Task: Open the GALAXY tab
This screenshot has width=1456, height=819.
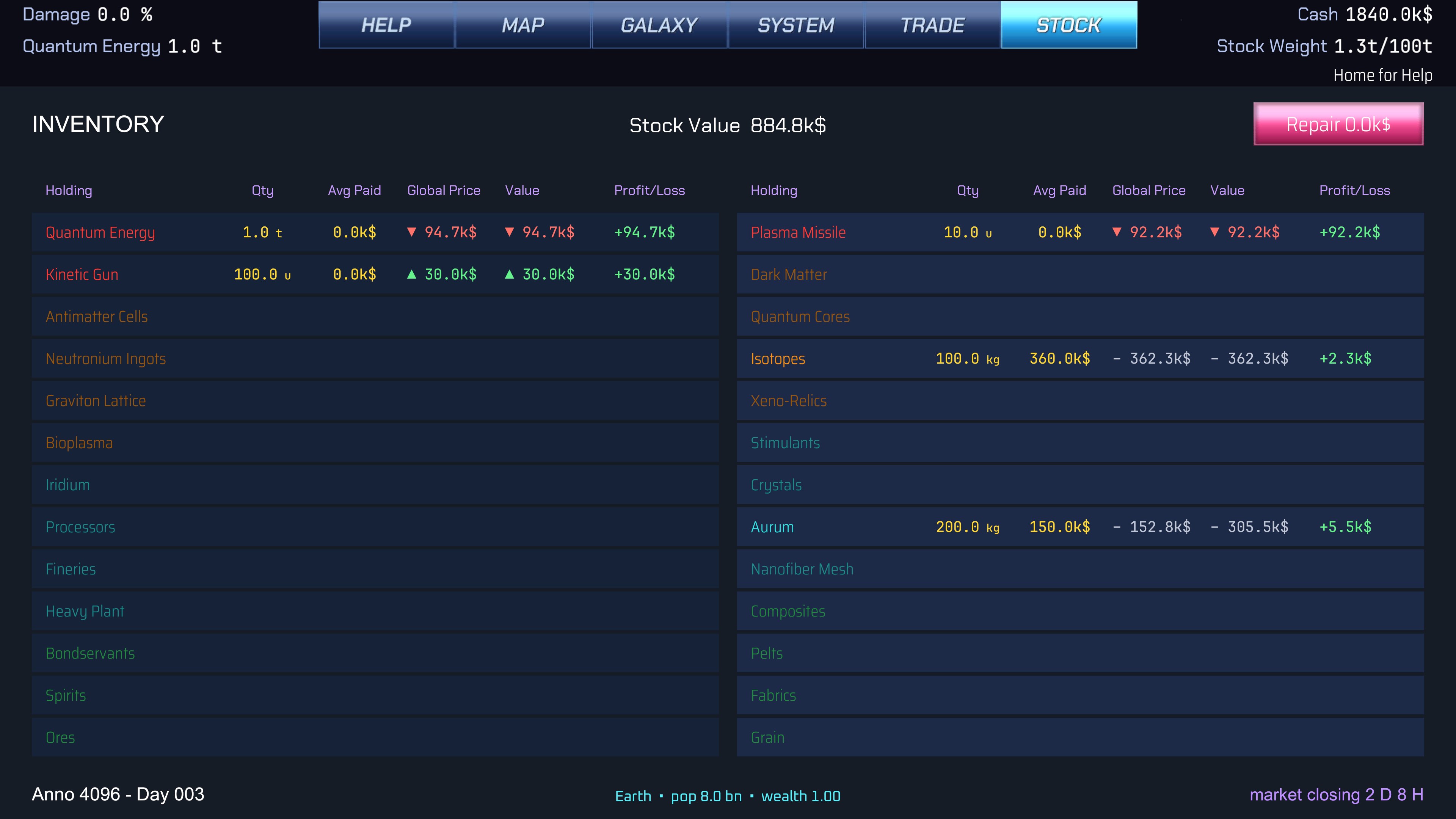Action: point(659,25)
